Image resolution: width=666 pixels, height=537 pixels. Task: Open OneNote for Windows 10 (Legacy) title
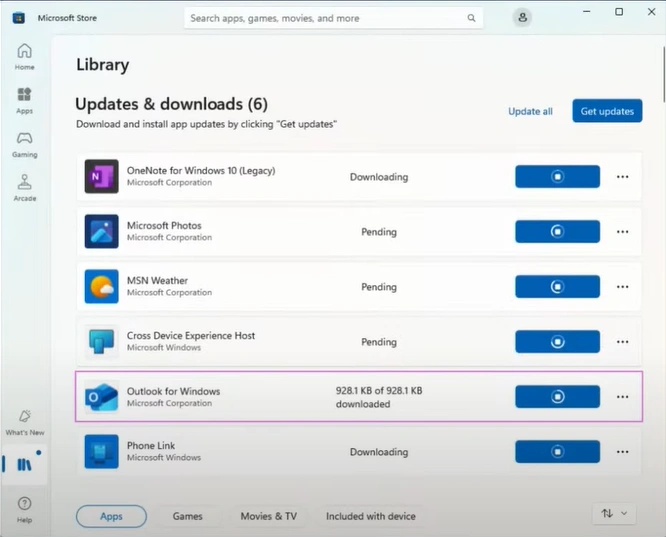[x=201, y=170]
